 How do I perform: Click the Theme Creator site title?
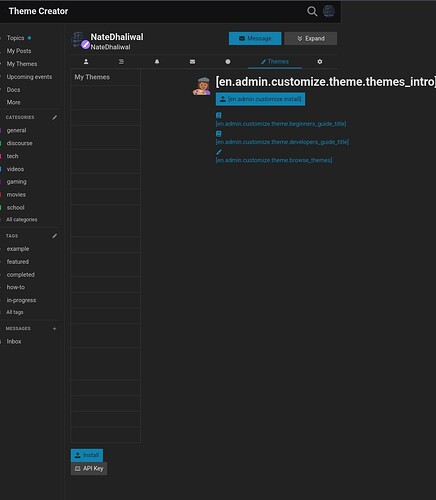pos(38,11)
